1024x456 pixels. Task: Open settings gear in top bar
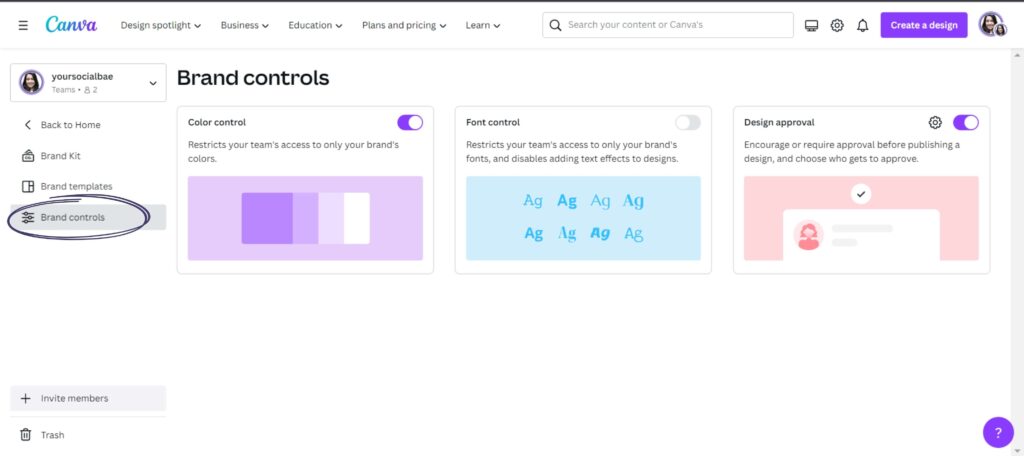coord(837,25)
